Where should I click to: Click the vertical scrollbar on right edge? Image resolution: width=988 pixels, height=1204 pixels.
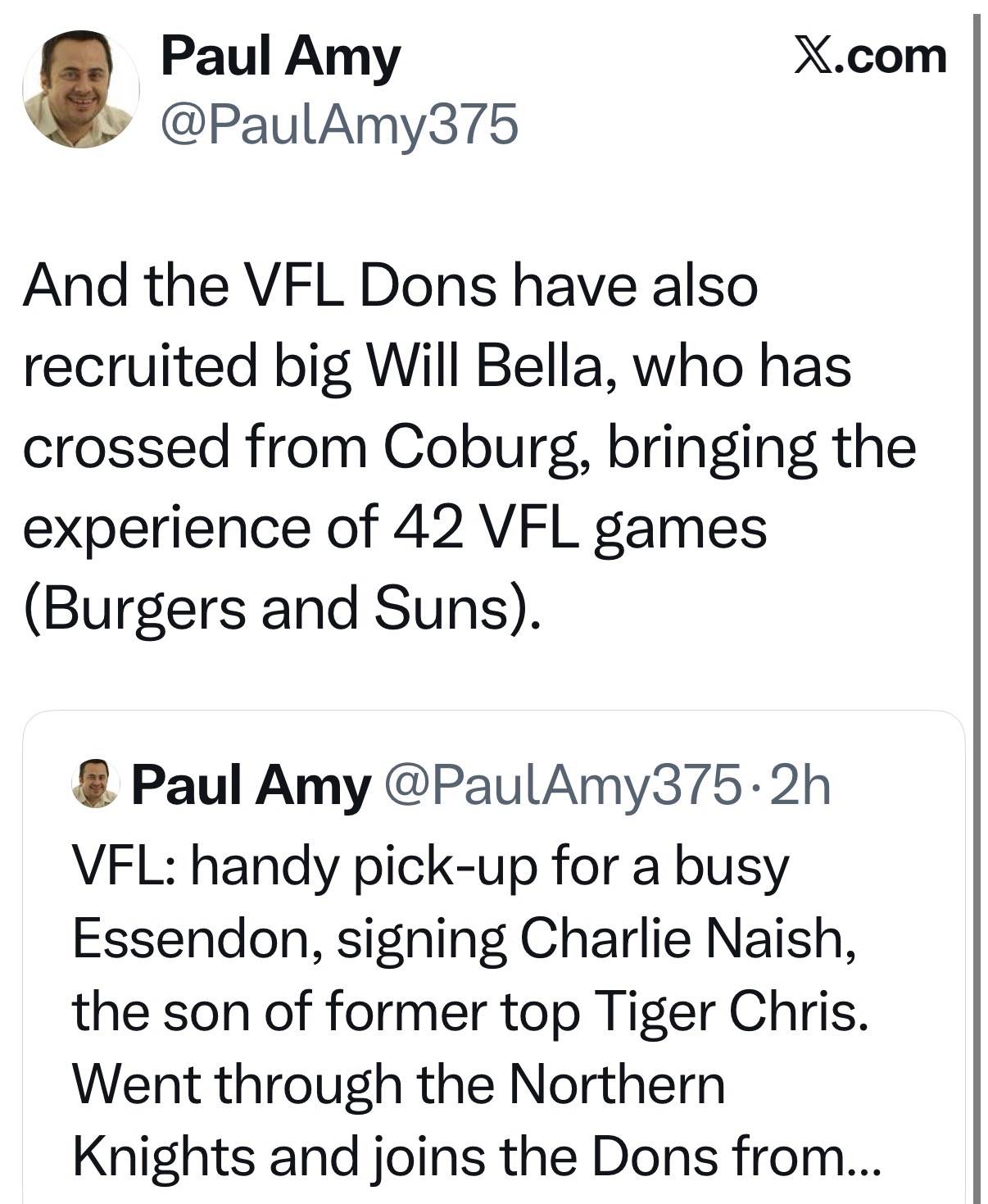pos(976,574)
